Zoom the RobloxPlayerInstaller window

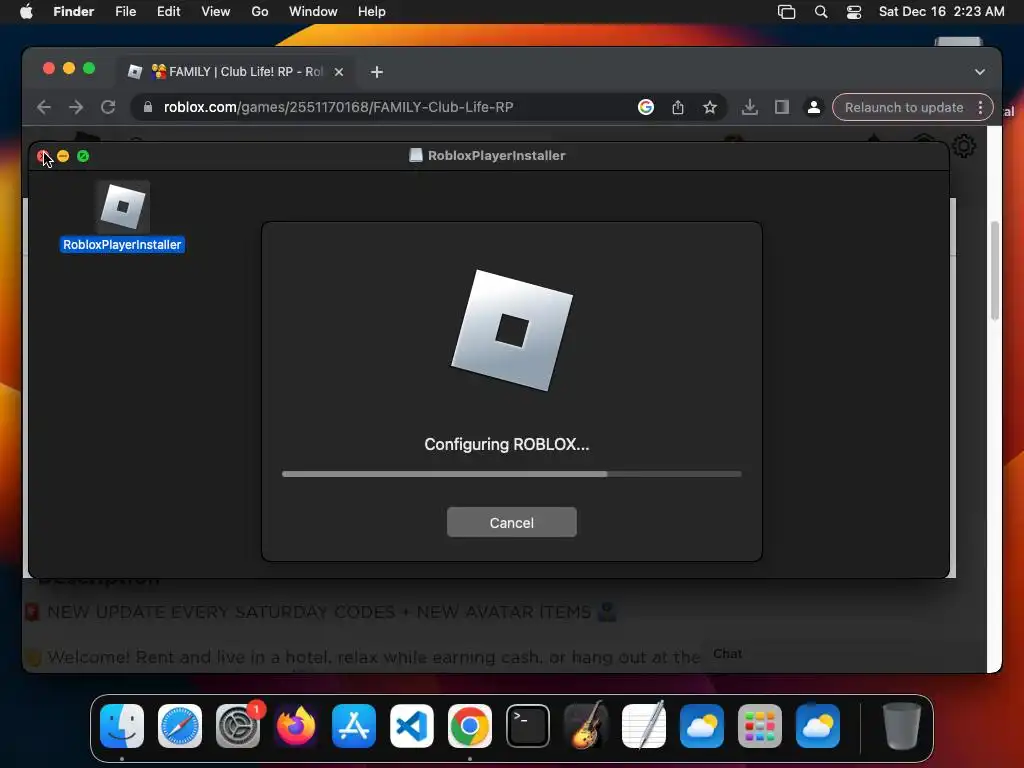pyautogui.click(x=83, y=156)
